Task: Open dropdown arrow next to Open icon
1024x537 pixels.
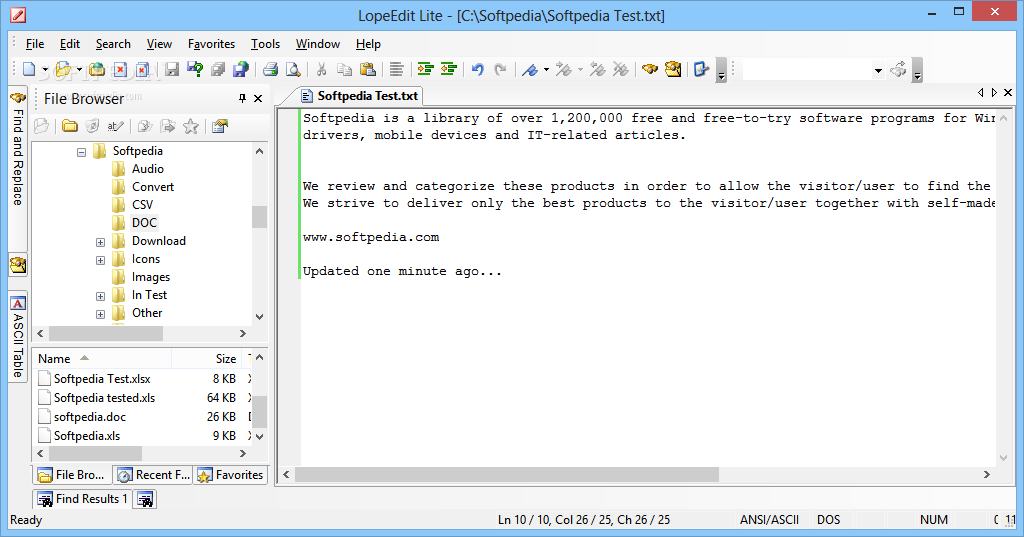Action: pyautogui.click(x=79, y=69)
